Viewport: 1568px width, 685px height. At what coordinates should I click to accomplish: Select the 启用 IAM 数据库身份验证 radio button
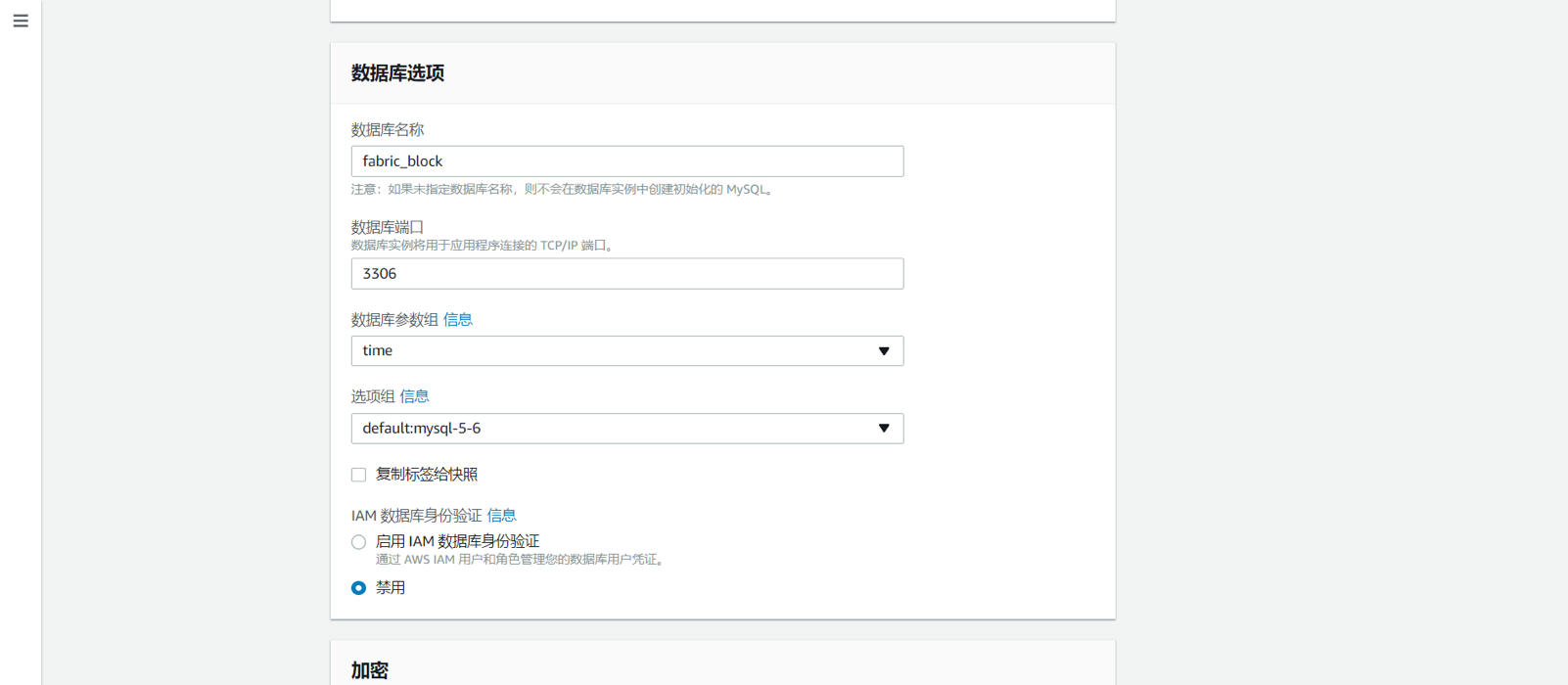coord(359,542)
